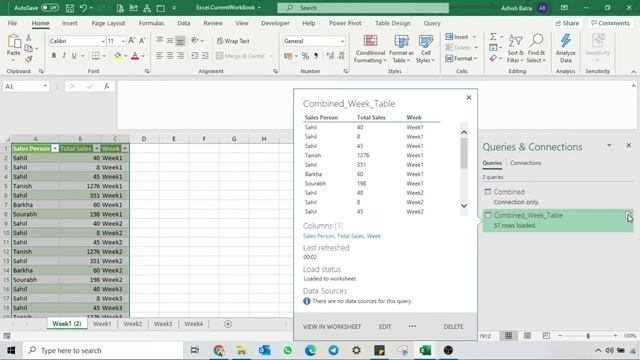
Task: Toggle Italic formatting
Action: tap(64, 56)
